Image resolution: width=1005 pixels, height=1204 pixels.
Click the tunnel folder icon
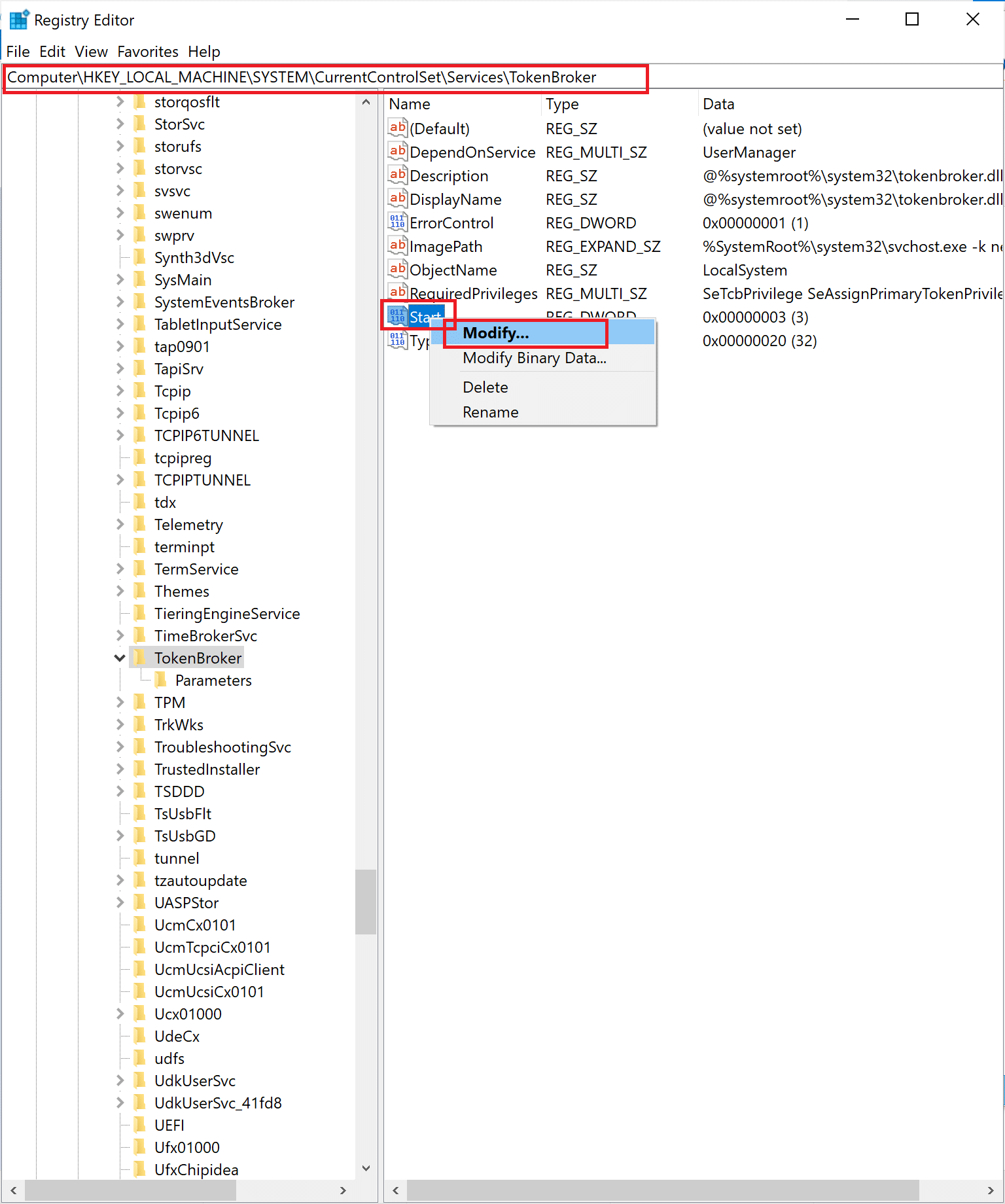(x=140, y=858)
